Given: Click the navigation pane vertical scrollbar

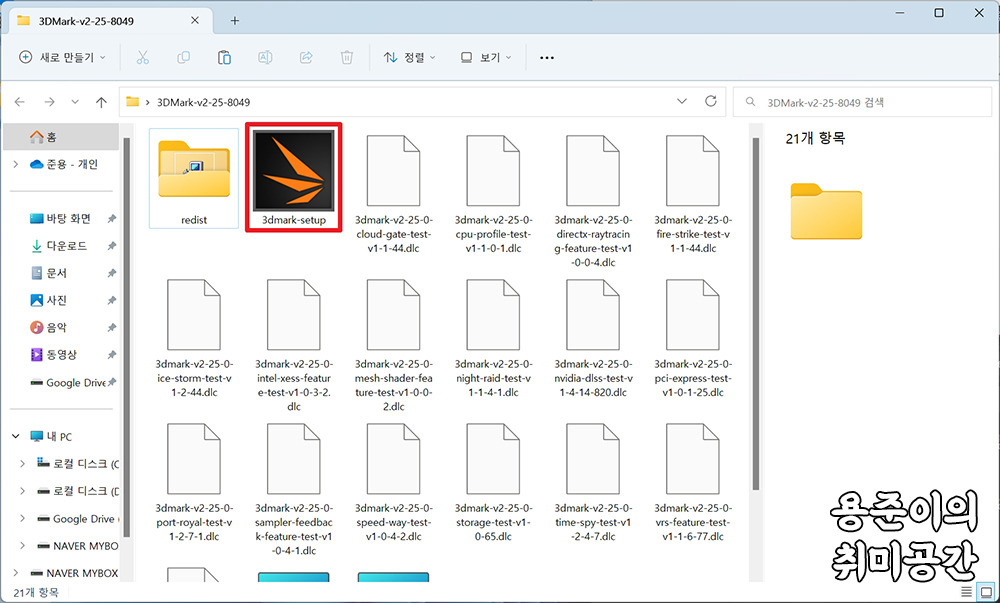Looking at the screenshot, I should coord(126,338).
